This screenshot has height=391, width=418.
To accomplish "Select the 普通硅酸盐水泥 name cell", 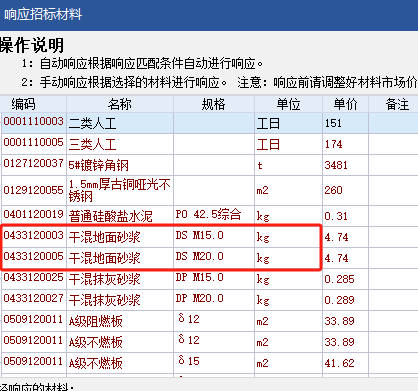I will click(120, 216).
